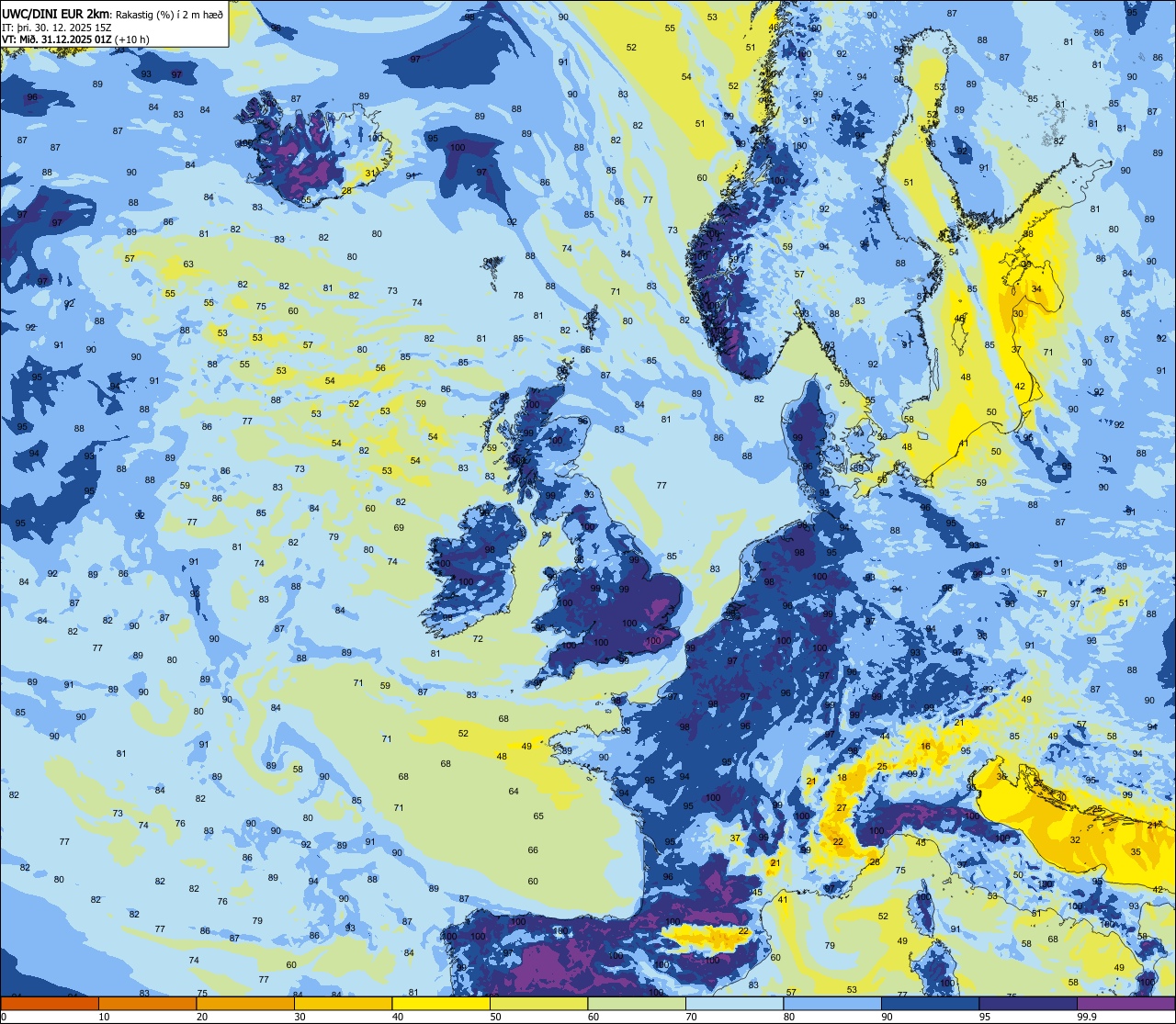1176x1024 pixels.
Task: Click the '50' legend tick label
Action: [495, 1017]
